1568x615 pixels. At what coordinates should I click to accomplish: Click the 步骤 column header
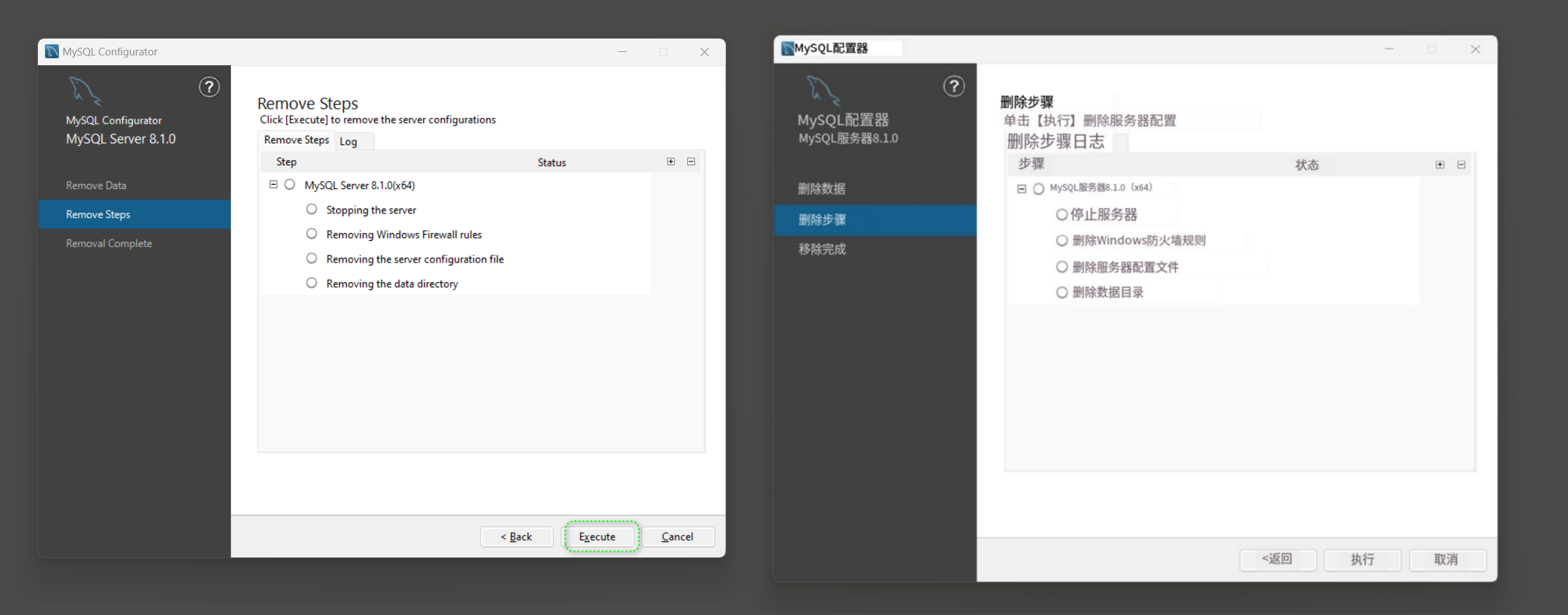coord(1031,164)
